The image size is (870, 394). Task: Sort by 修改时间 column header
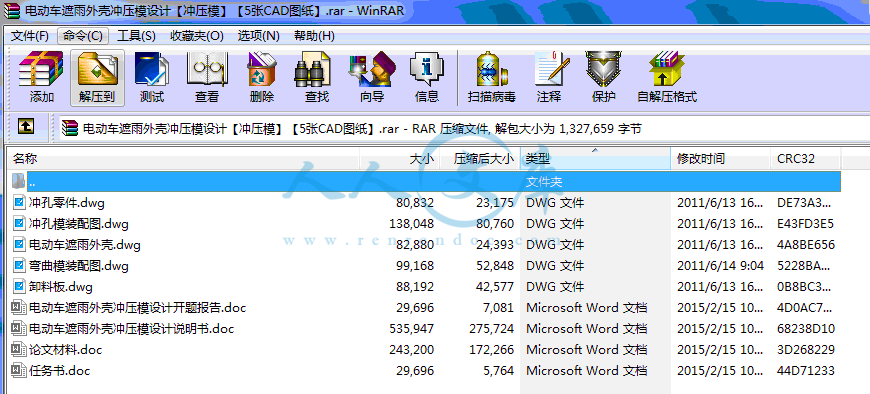(720, 159)
